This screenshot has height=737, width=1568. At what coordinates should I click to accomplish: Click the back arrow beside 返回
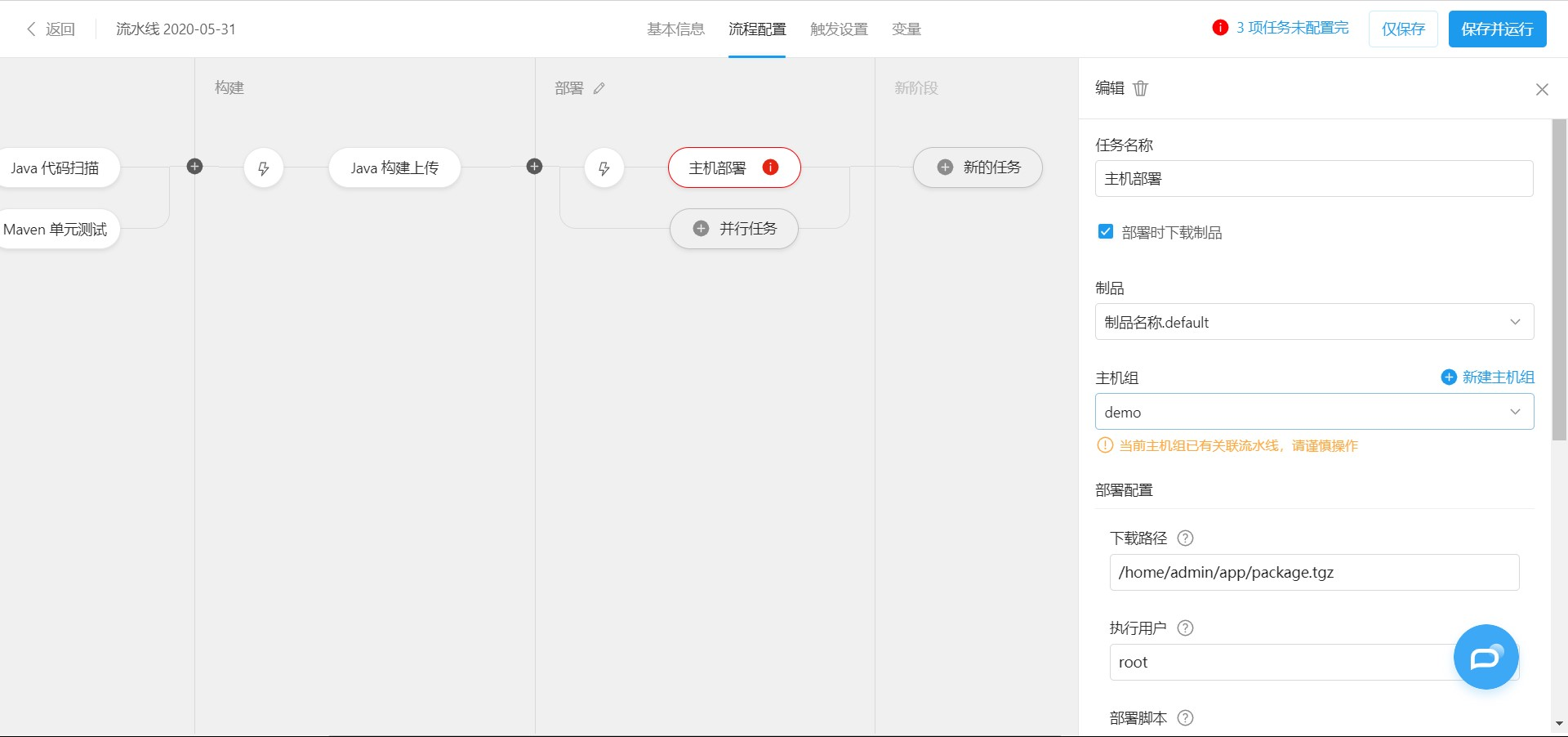point(31,29)
